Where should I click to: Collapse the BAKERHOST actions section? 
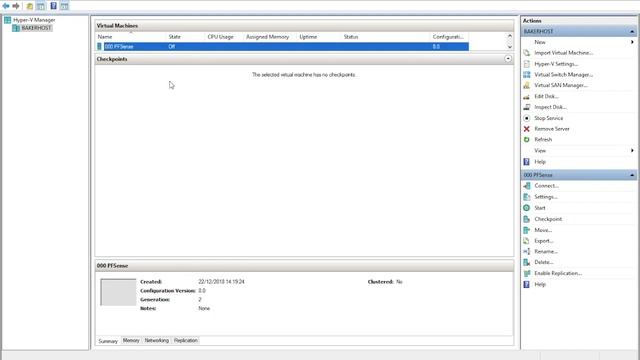tap(632, 31)
